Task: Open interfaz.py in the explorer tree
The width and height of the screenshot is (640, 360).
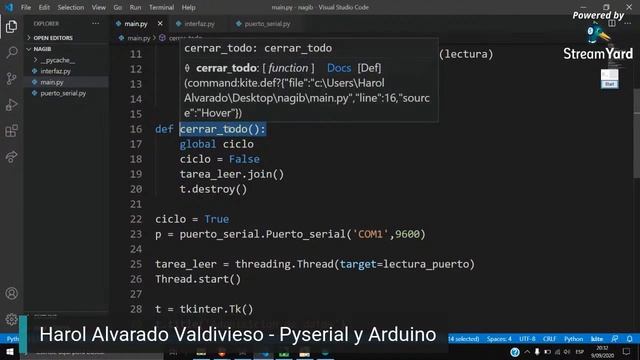Action: tap(66, 71)
